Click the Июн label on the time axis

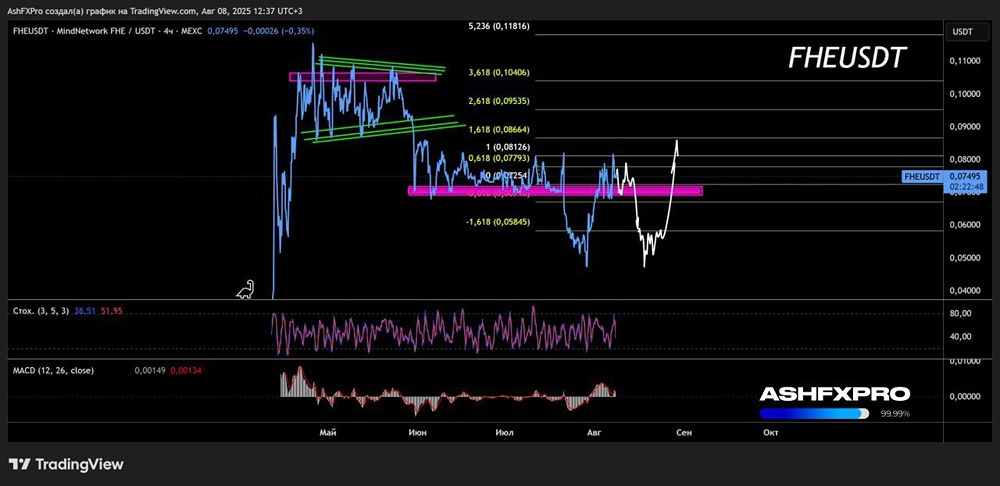[x=417, y=432]
